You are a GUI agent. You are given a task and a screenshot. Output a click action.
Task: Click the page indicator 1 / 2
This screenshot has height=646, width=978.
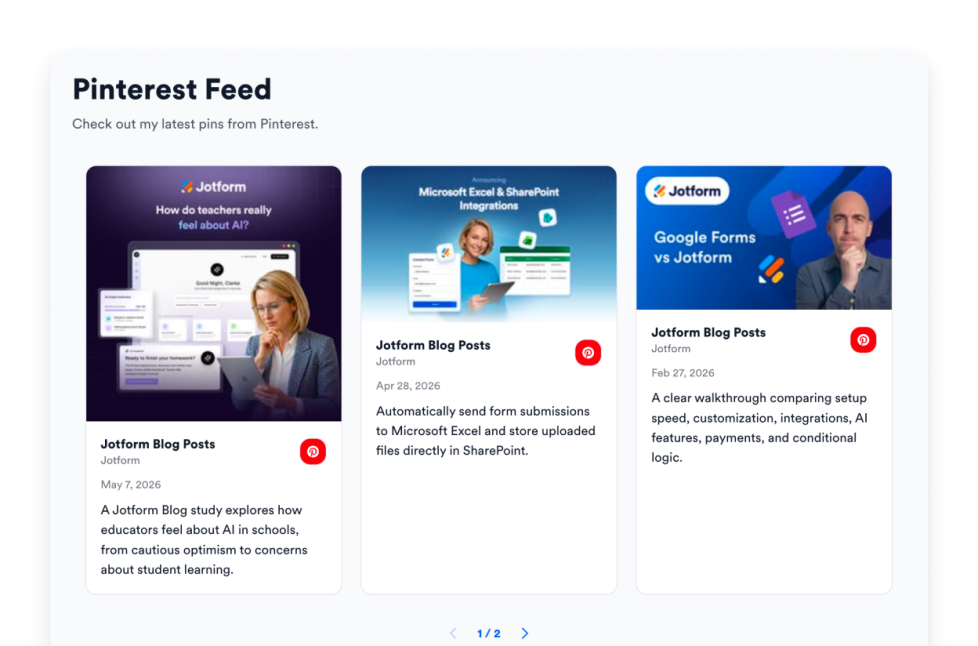click(x=488, y=634)
